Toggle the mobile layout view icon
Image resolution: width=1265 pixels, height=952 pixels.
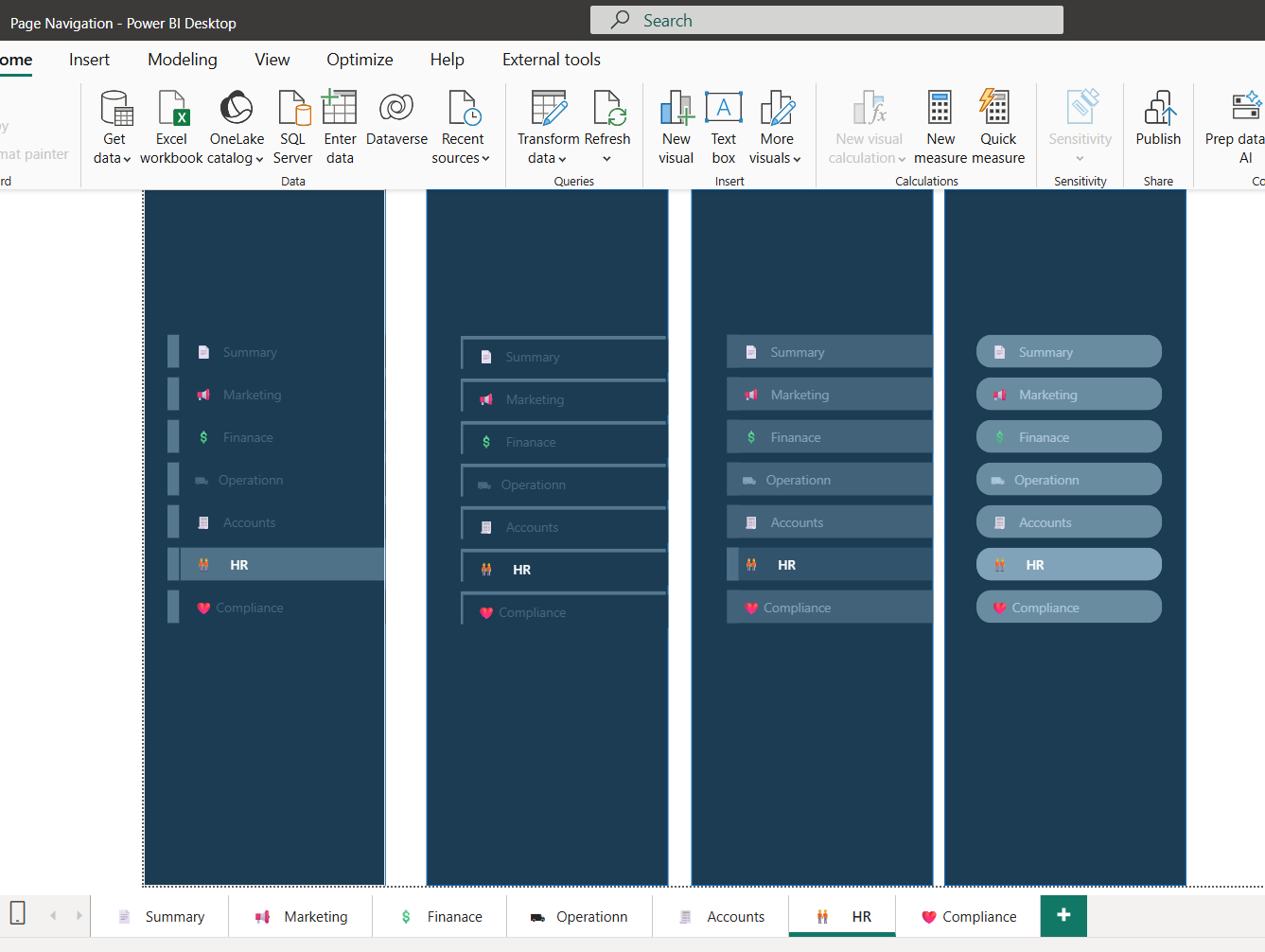coord(17,913)
